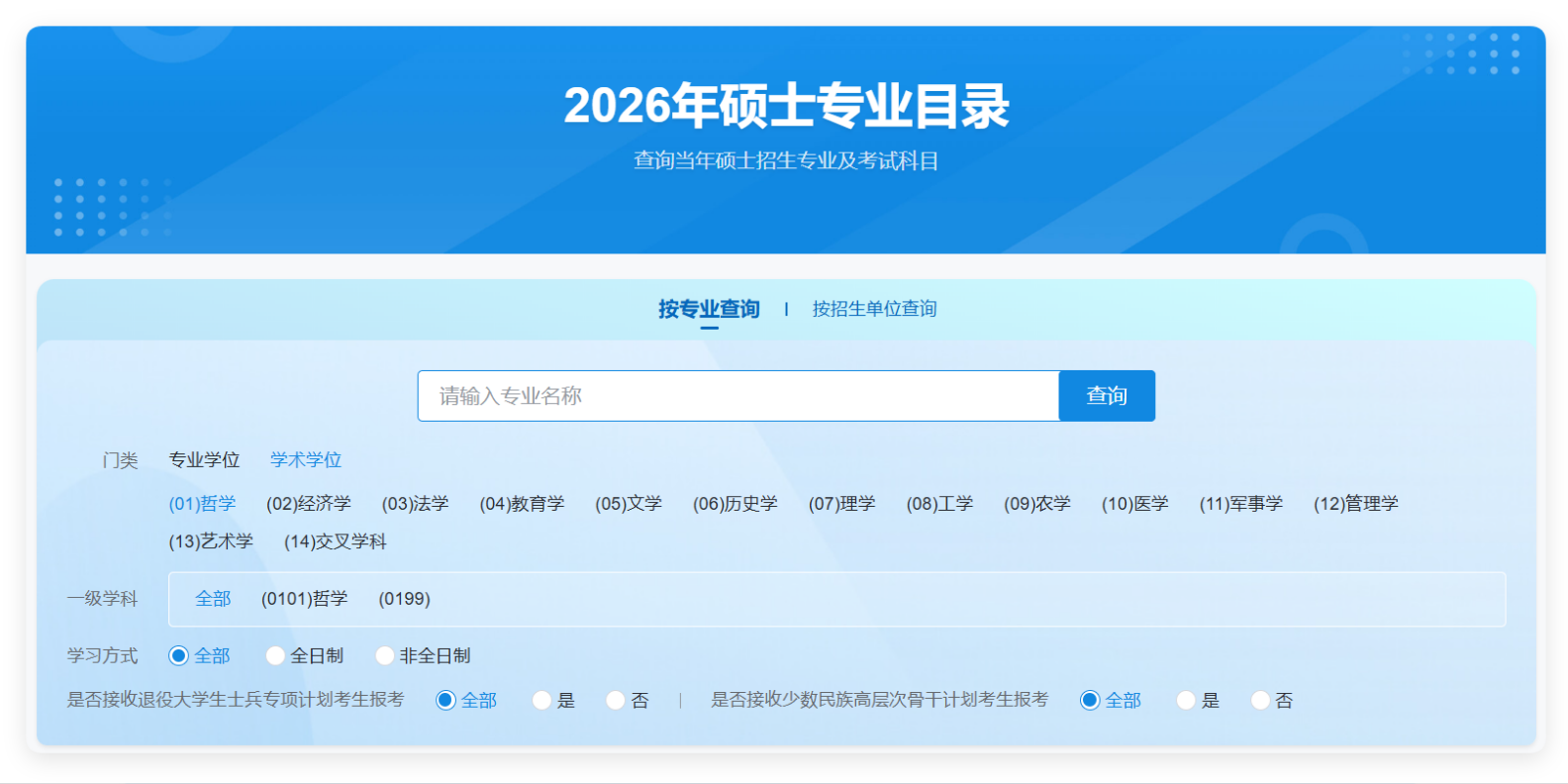Image resolution: width=1568 pixels, height=784 pixels.
Task: Pick the (09)农学 category
Action: [x=1037, y=504]
